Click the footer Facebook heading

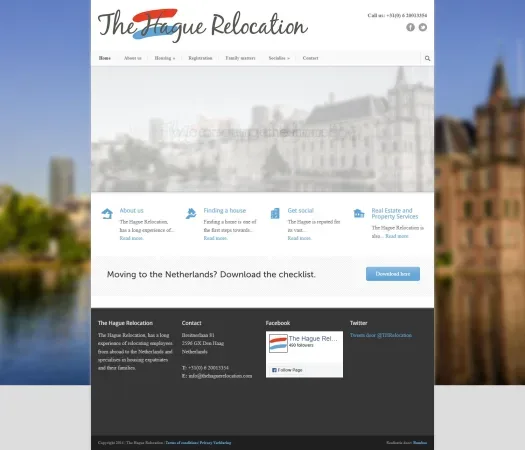click(x=278, y=323)
